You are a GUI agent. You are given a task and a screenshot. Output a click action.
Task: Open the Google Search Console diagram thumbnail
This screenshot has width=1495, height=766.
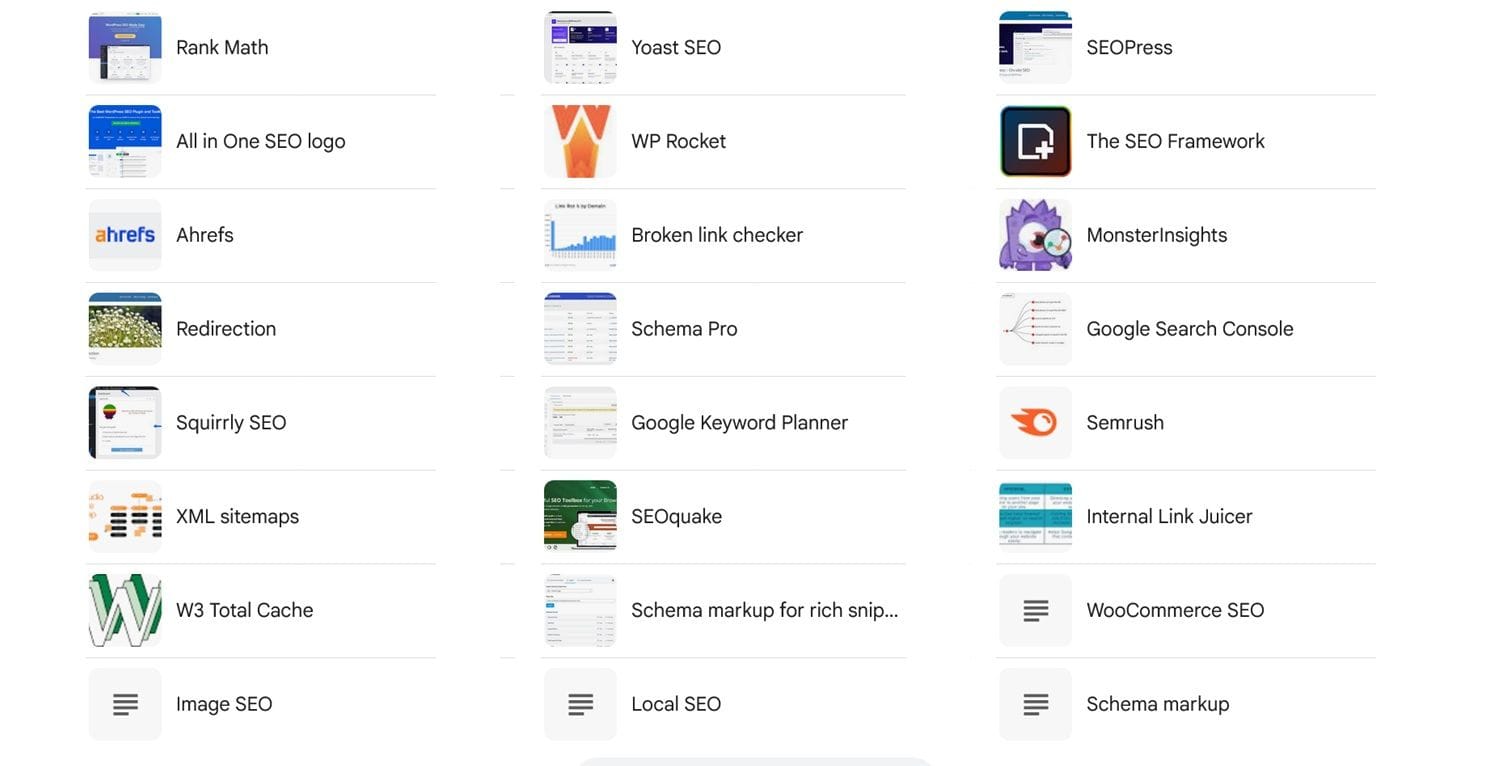1035,329
